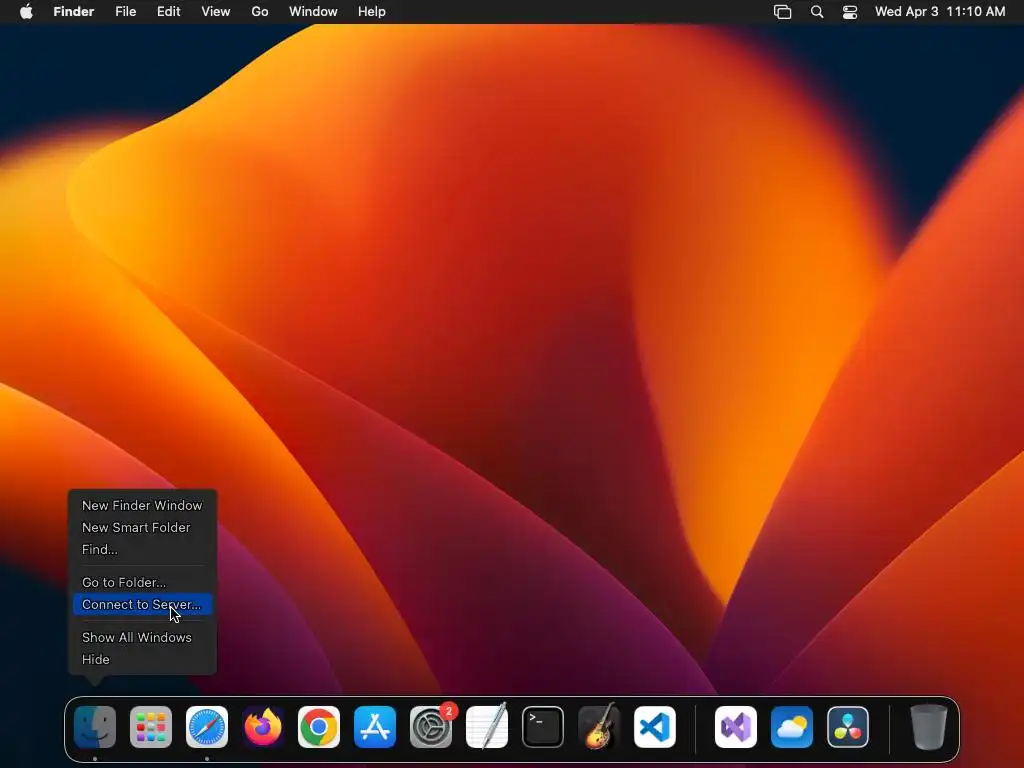Open purple Visual Studio icon
The height and width of the screenshot is (768, 1024).
[736, 727]
